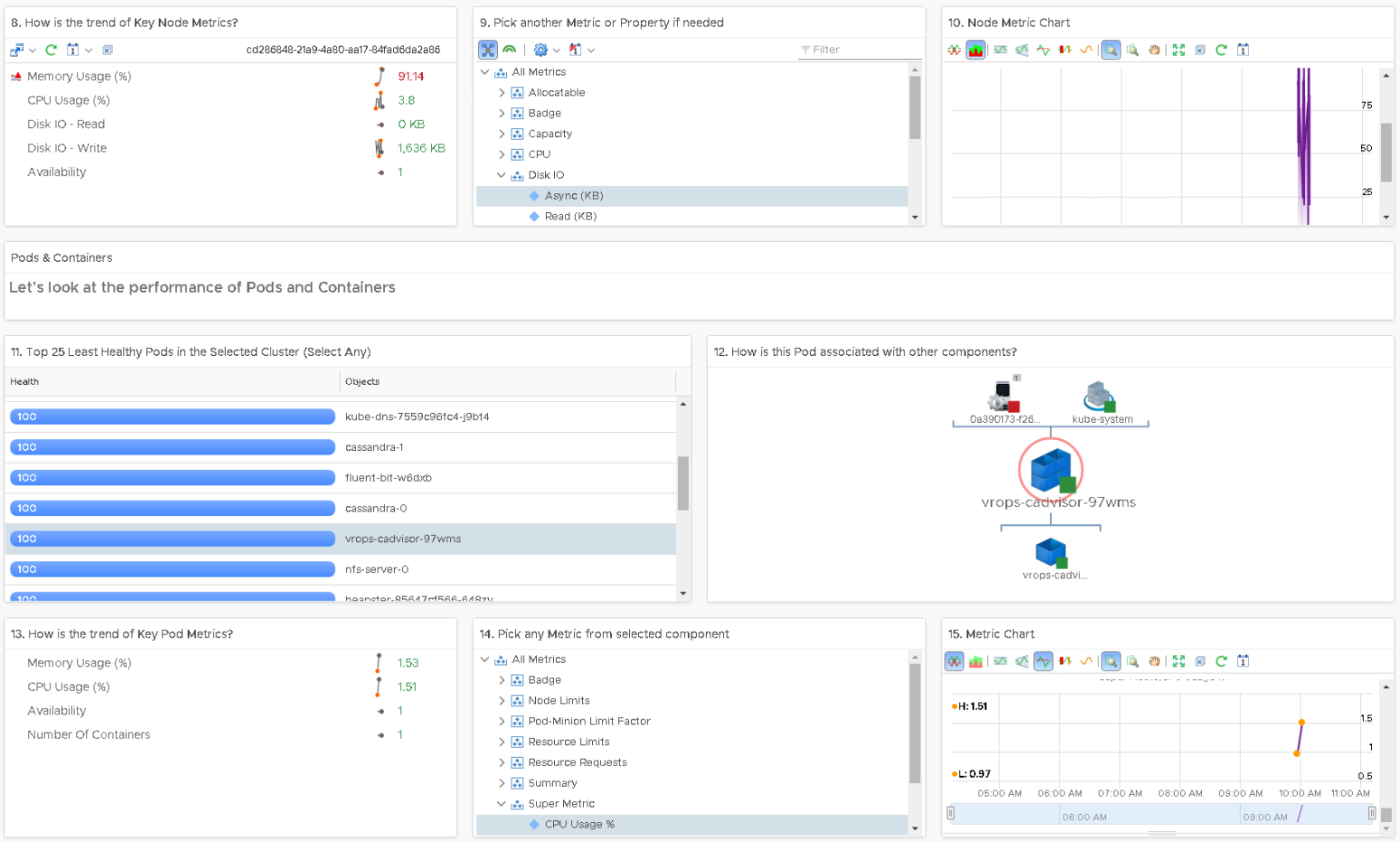Viewport: 1400px width, 842px height.
Task: Toggle stacked area chart in Node Metric Chart
Action: coord(976,51)
